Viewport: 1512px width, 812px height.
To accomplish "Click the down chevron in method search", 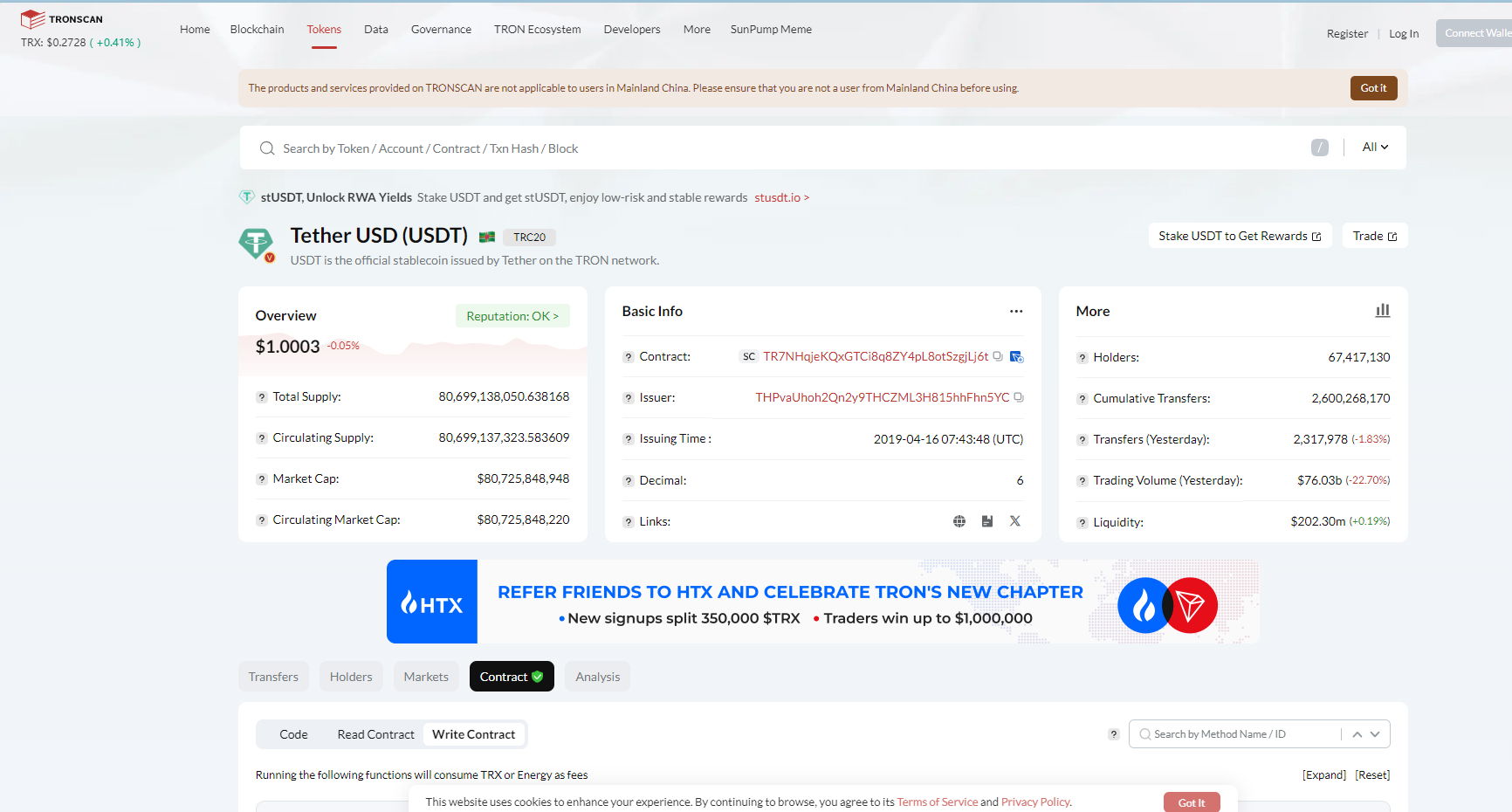I will tap(1375, 734).
